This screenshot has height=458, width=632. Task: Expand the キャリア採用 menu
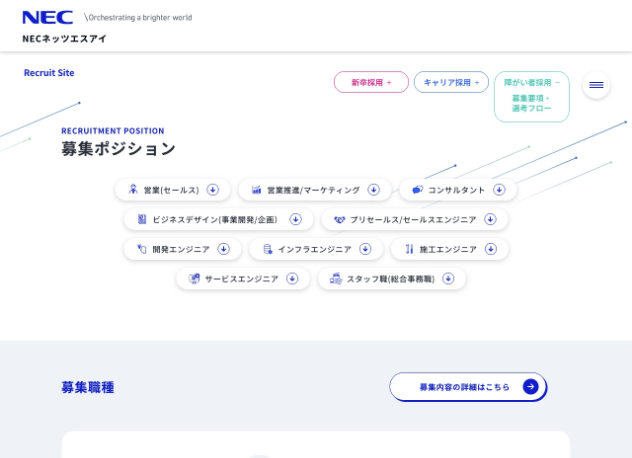click(x=451, y=82)
